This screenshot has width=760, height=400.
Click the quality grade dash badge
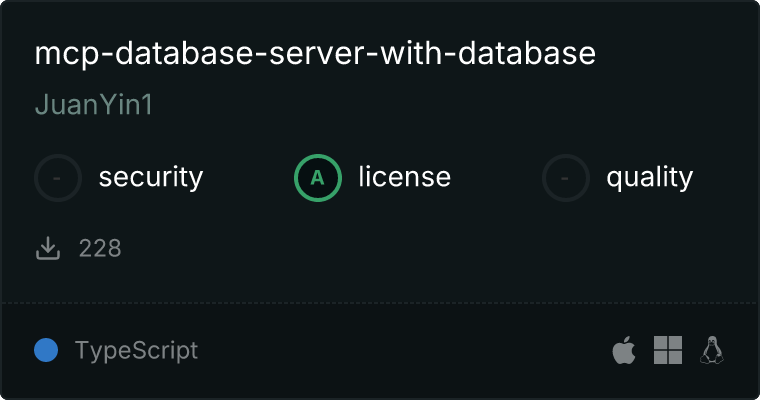click(566, 178)
